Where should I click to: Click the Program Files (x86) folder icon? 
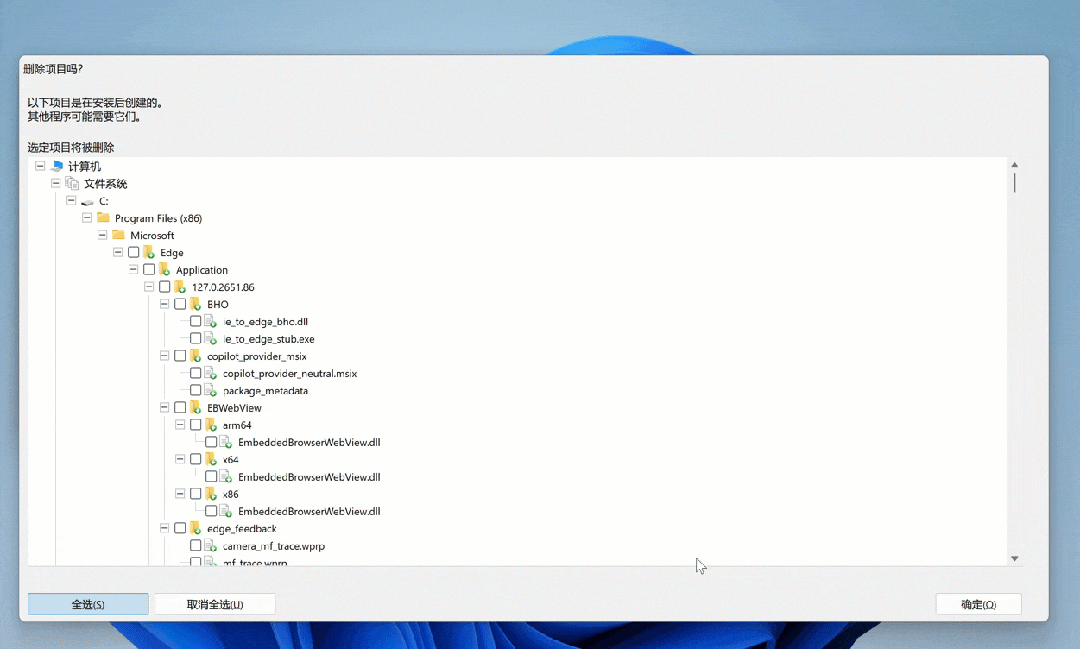(x=103, y=218)
